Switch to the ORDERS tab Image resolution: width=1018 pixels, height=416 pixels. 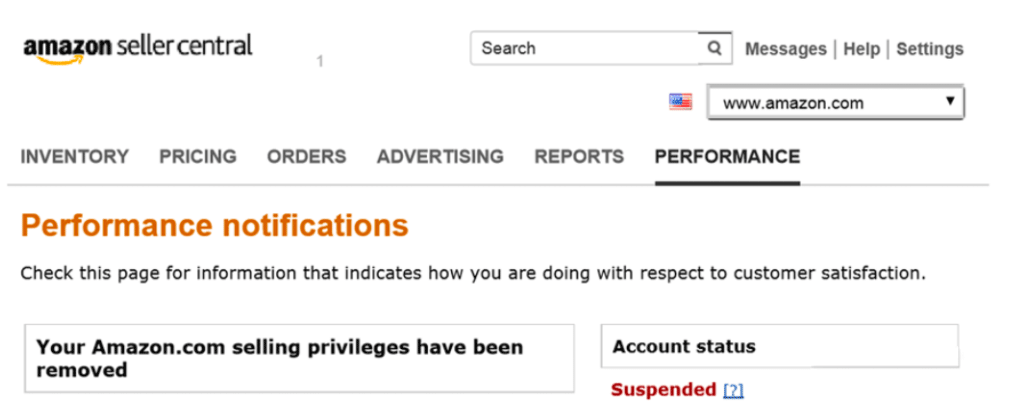pos(306,156)
